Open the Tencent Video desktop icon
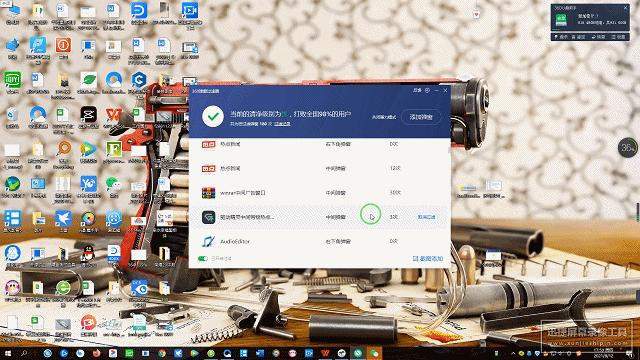The width and height of the screenshot is (640, 360). (x=88, y=149)
